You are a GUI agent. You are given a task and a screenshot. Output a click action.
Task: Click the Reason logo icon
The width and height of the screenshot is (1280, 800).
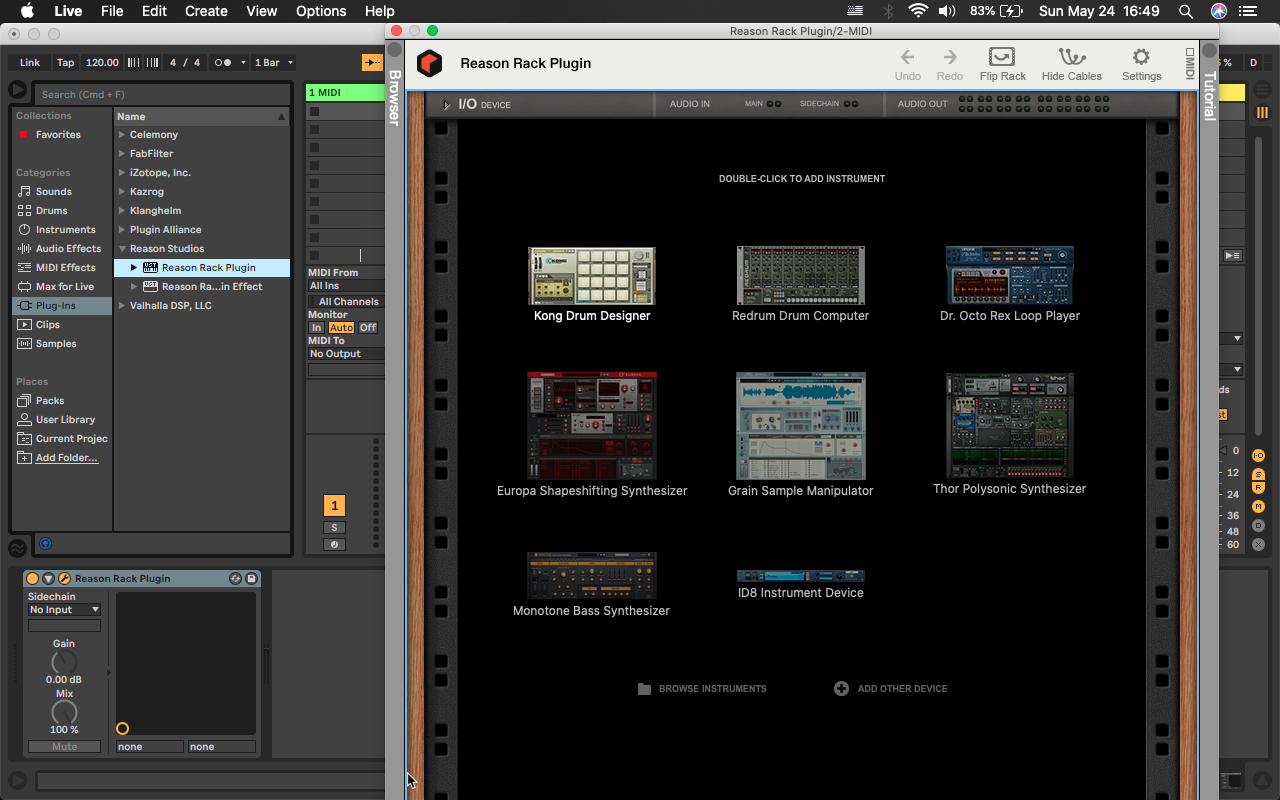(x=429, y=63)
